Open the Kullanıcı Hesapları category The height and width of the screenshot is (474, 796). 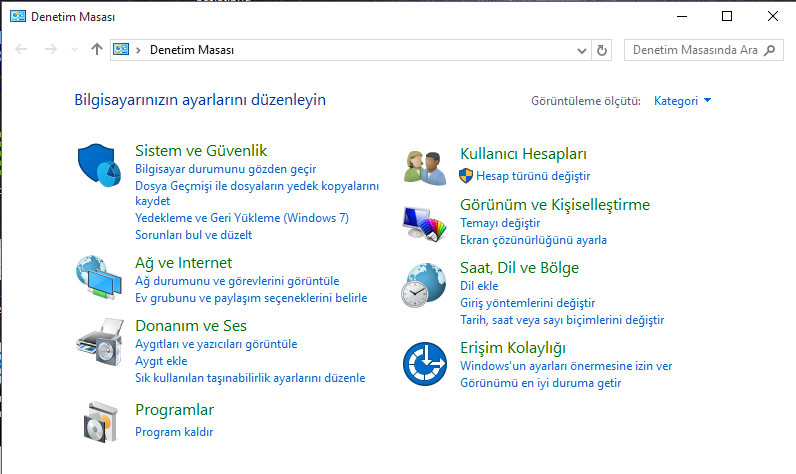523,154
